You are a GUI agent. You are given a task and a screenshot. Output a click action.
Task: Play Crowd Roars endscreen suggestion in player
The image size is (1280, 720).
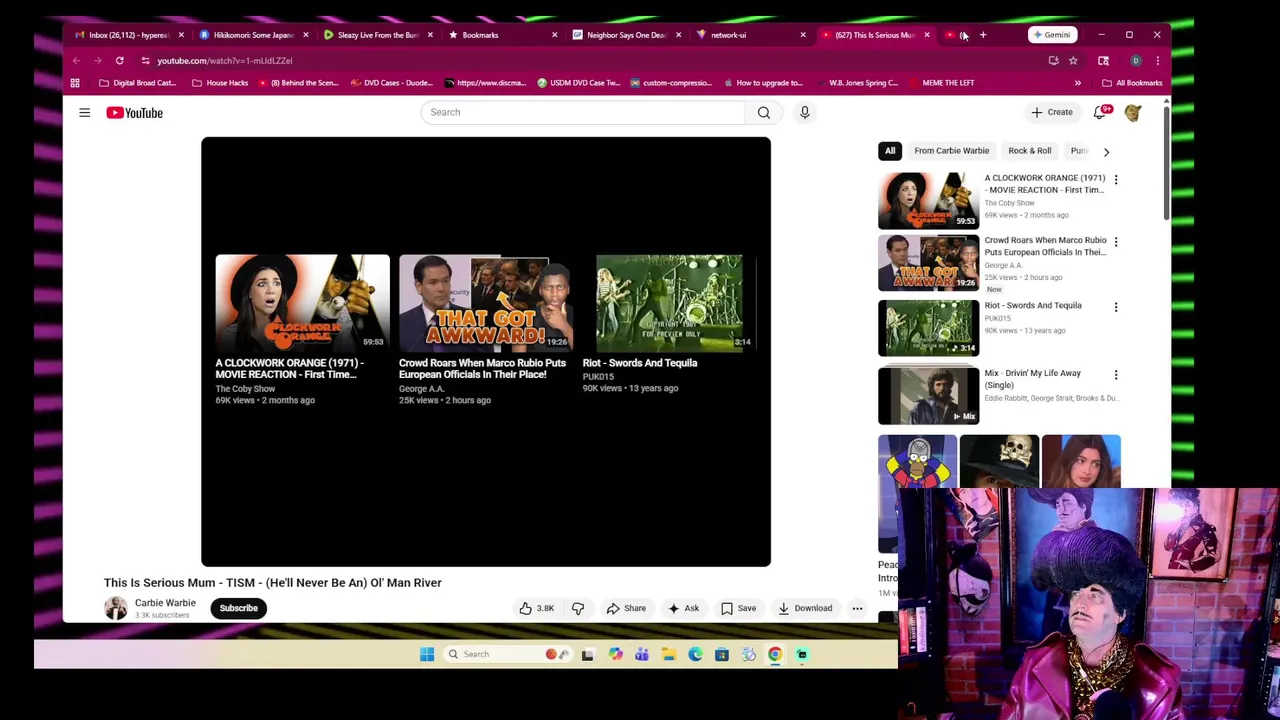coord(486,302)
